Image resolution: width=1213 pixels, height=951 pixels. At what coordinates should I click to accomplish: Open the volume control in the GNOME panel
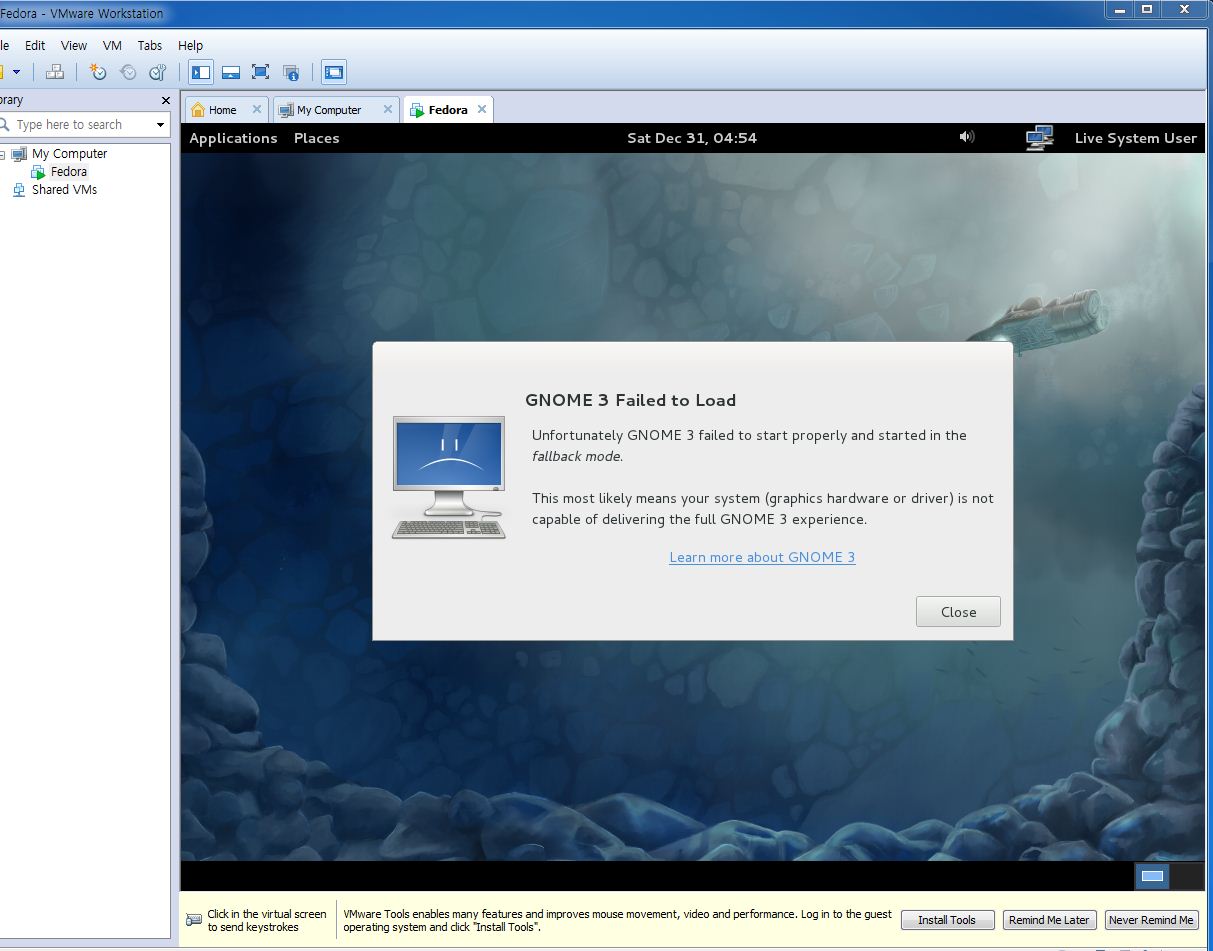(966, 137)
